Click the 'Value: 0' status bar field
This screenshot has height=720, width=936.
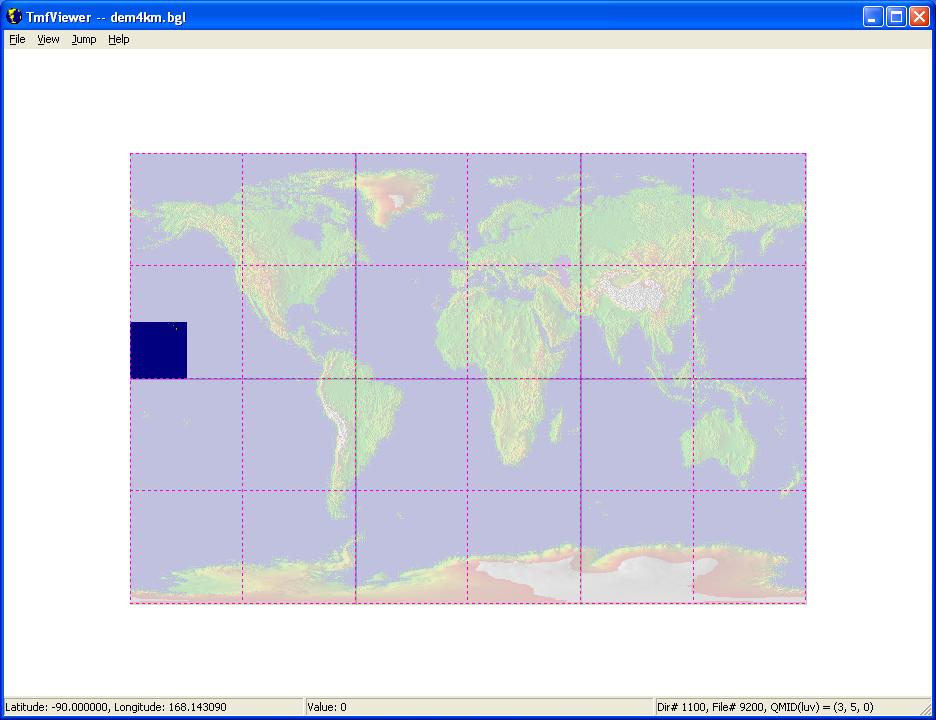479,707
